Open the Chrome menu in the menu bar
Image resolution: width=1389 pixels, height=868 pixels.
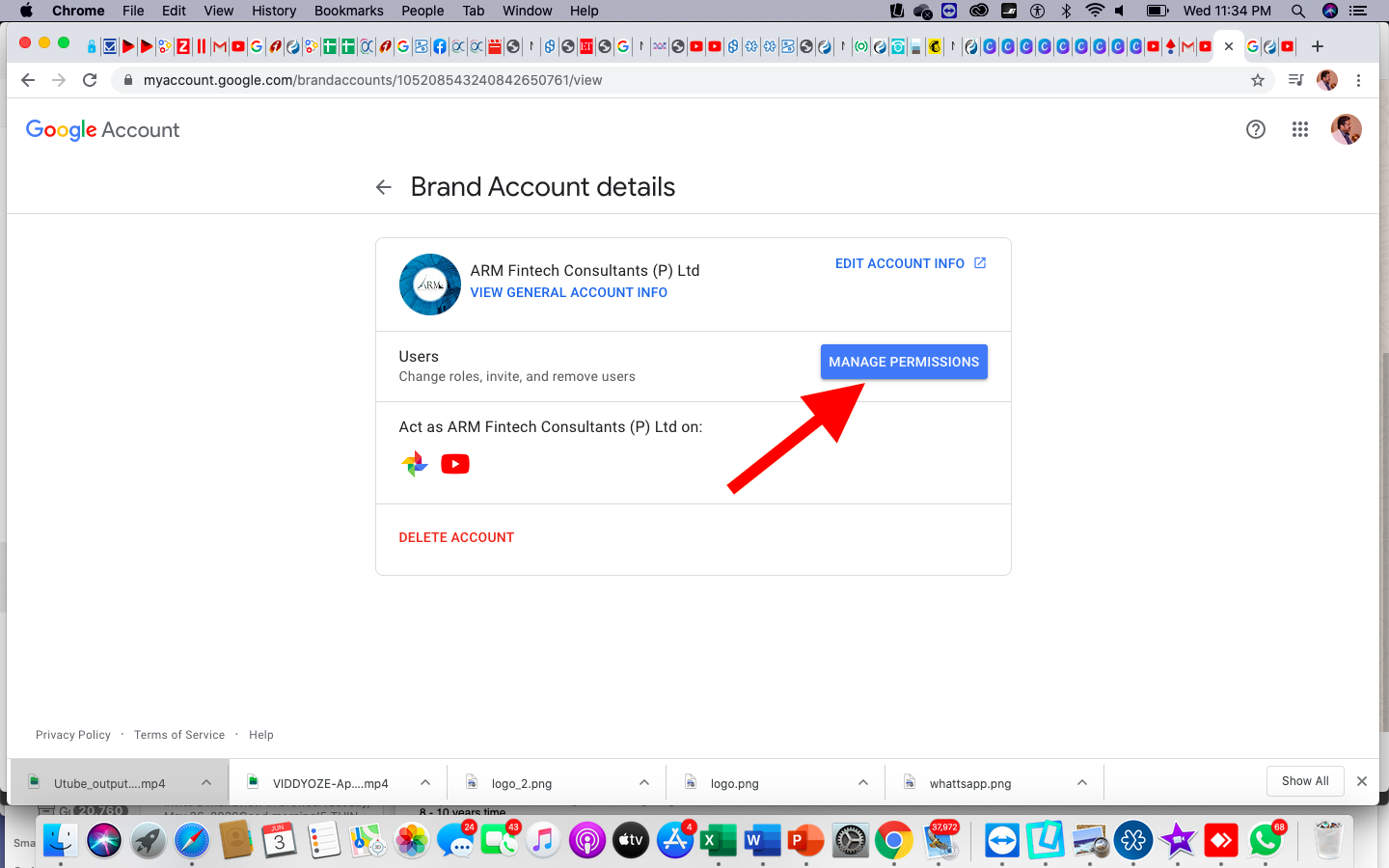(x=78, y=11)
